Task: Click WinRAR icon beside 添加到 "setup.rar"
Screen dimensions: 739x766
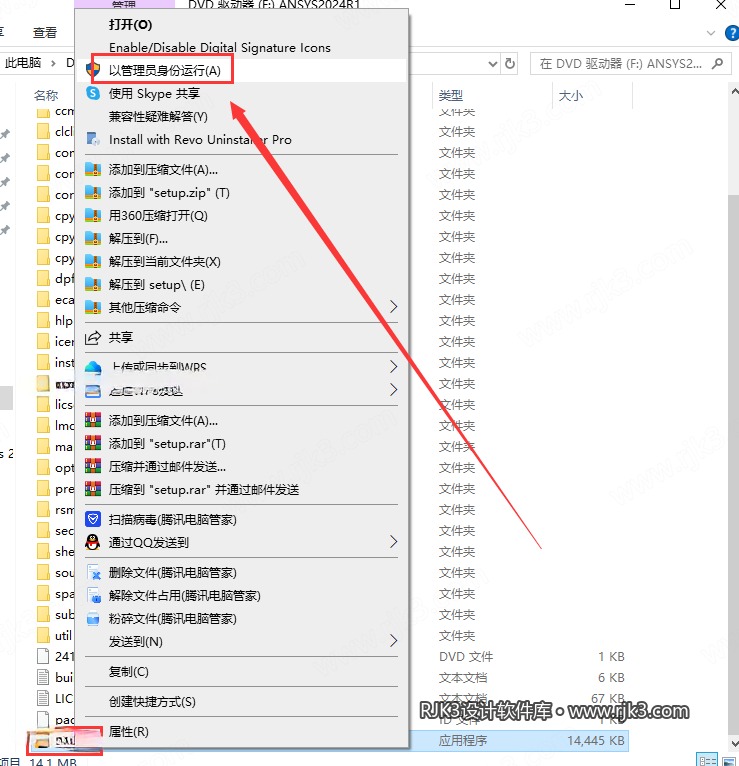Action: pyautogui.click(x=93, y=443)
